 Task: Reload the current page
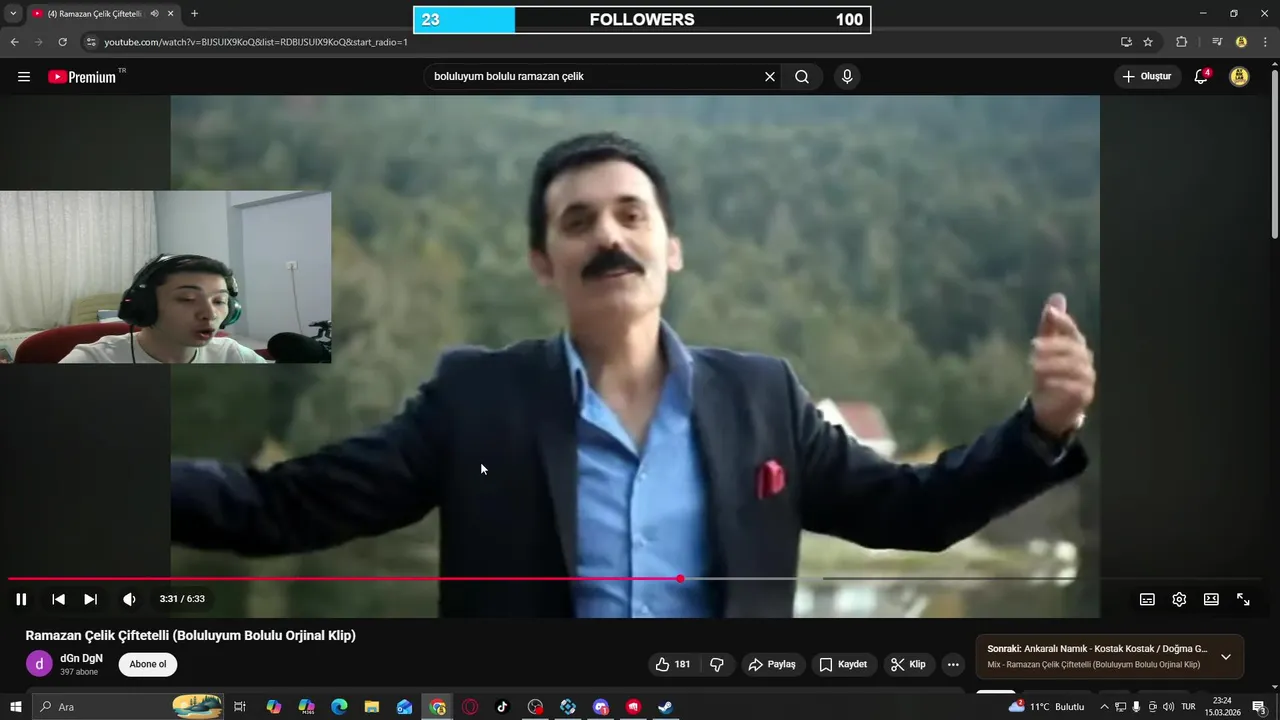[x=62, y=42]
